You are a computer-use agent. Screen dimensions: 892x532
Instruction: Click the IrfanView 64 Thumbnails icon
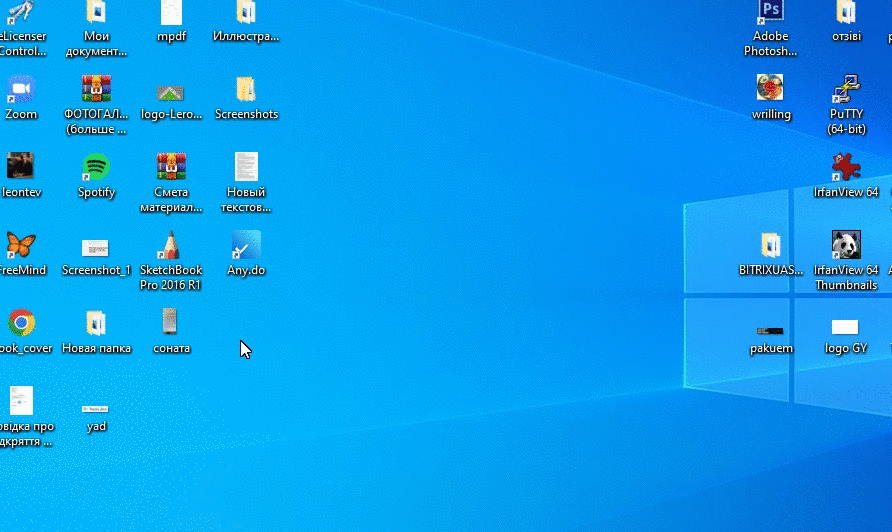846,246
